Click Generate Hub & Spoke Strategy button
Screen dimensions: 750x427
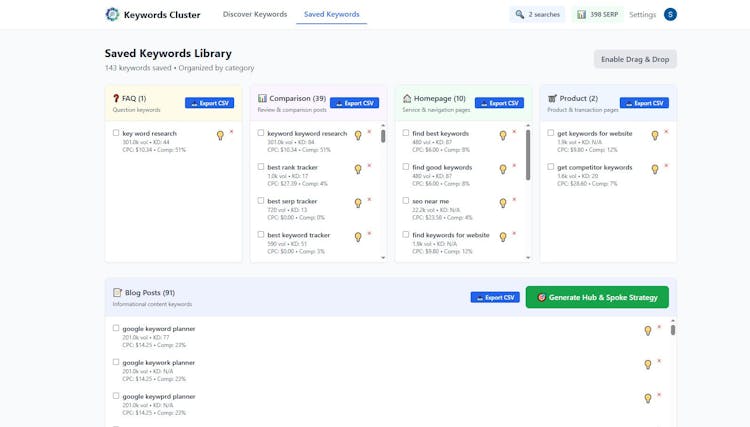(x=597, y=297)
